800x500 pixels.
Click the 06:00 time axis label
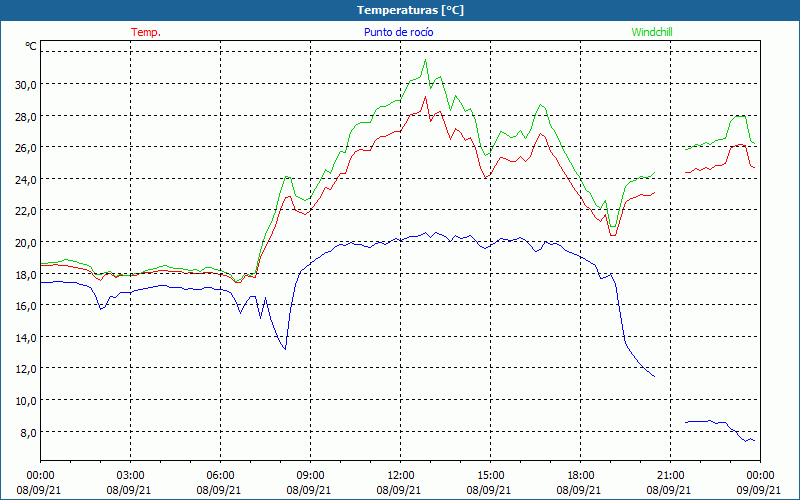[220, 476]
